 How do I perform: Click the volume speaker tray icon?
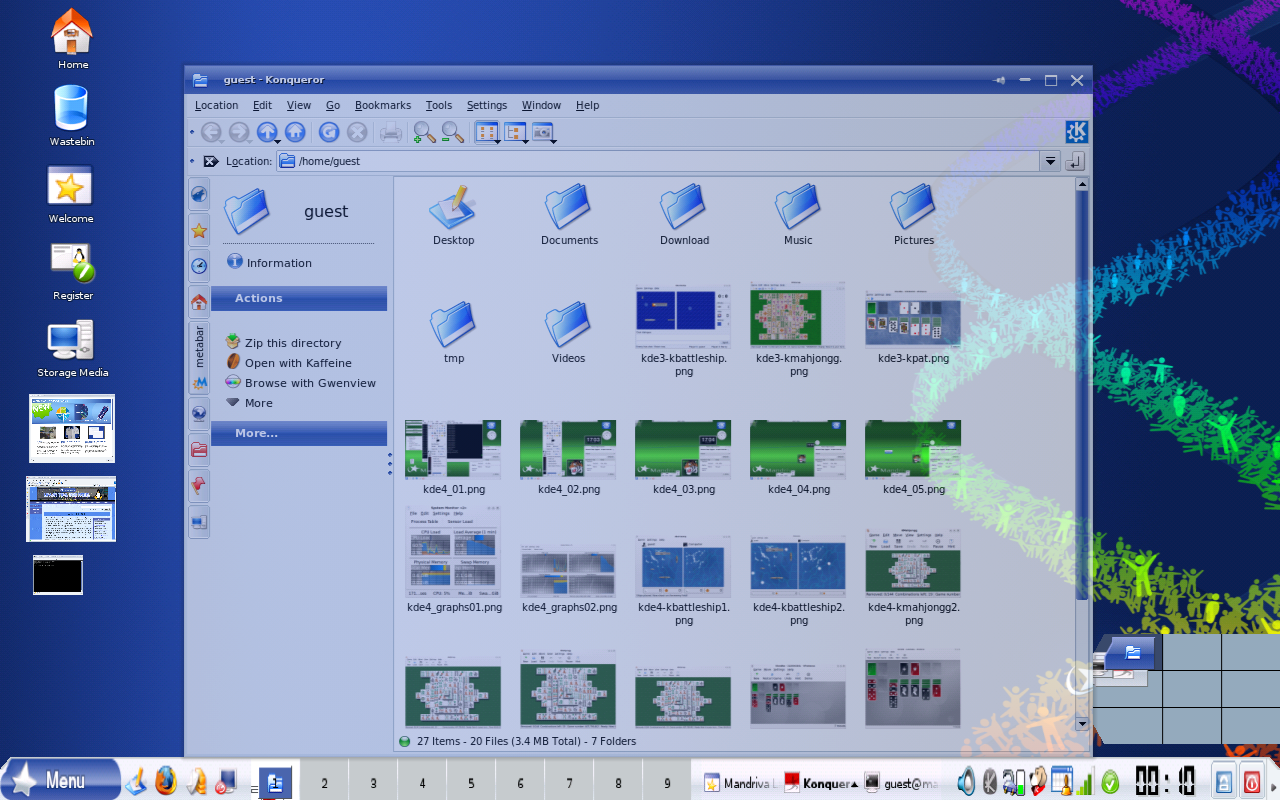967,781
